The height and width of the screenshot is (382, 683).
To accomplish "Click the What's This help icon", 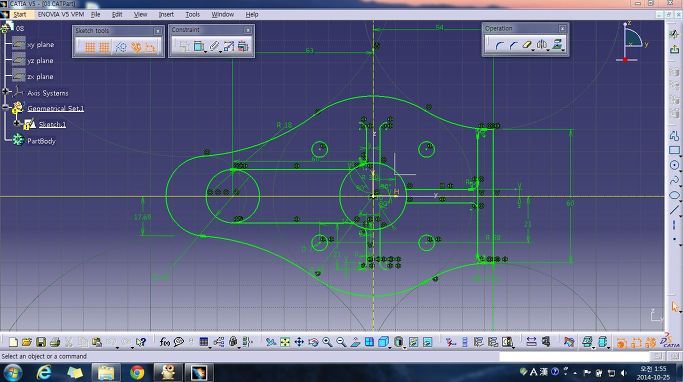I will 140,342.
